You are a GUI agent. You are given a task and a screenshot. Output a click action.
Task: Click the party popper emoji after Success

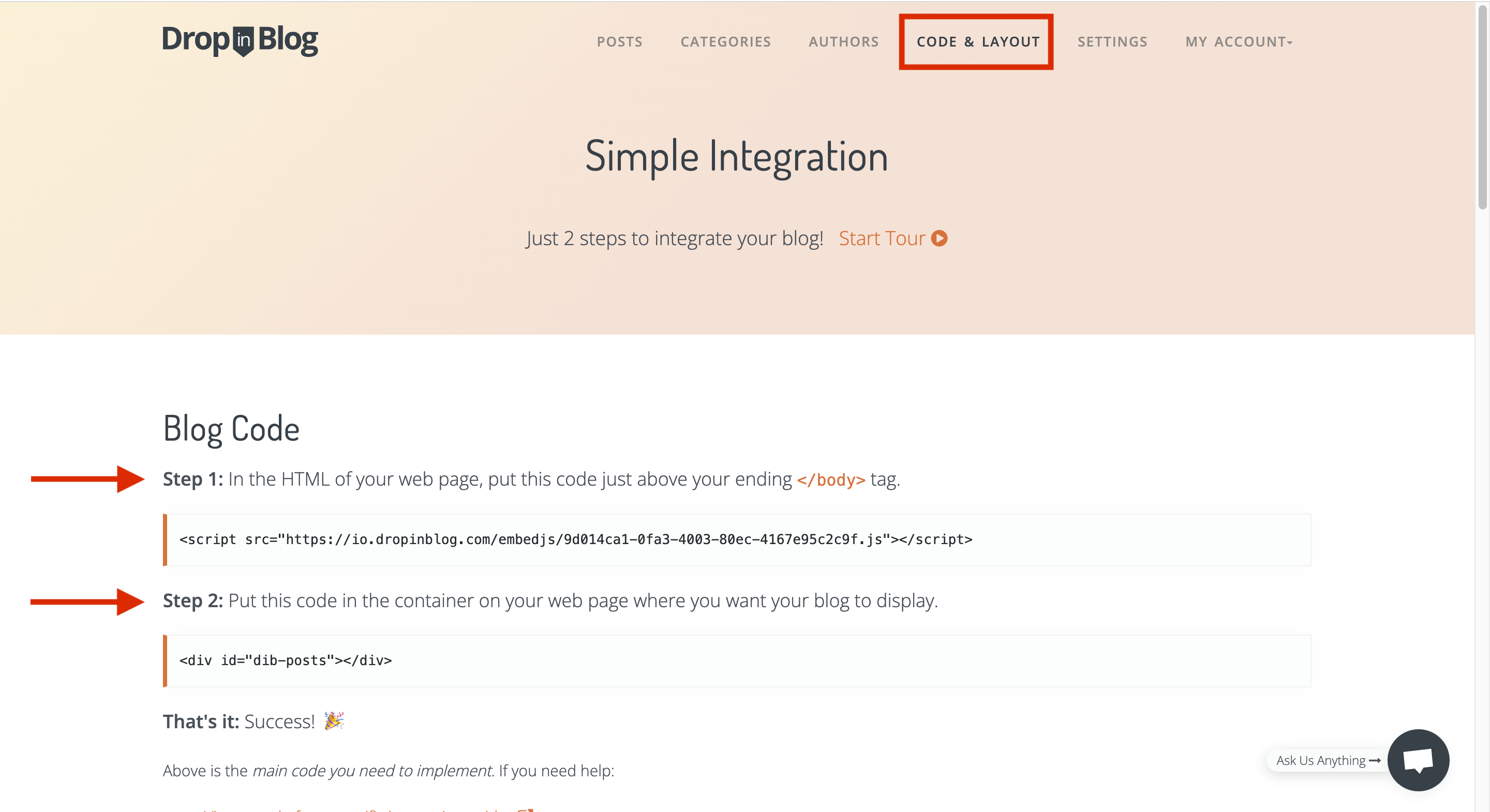point(334,720)
